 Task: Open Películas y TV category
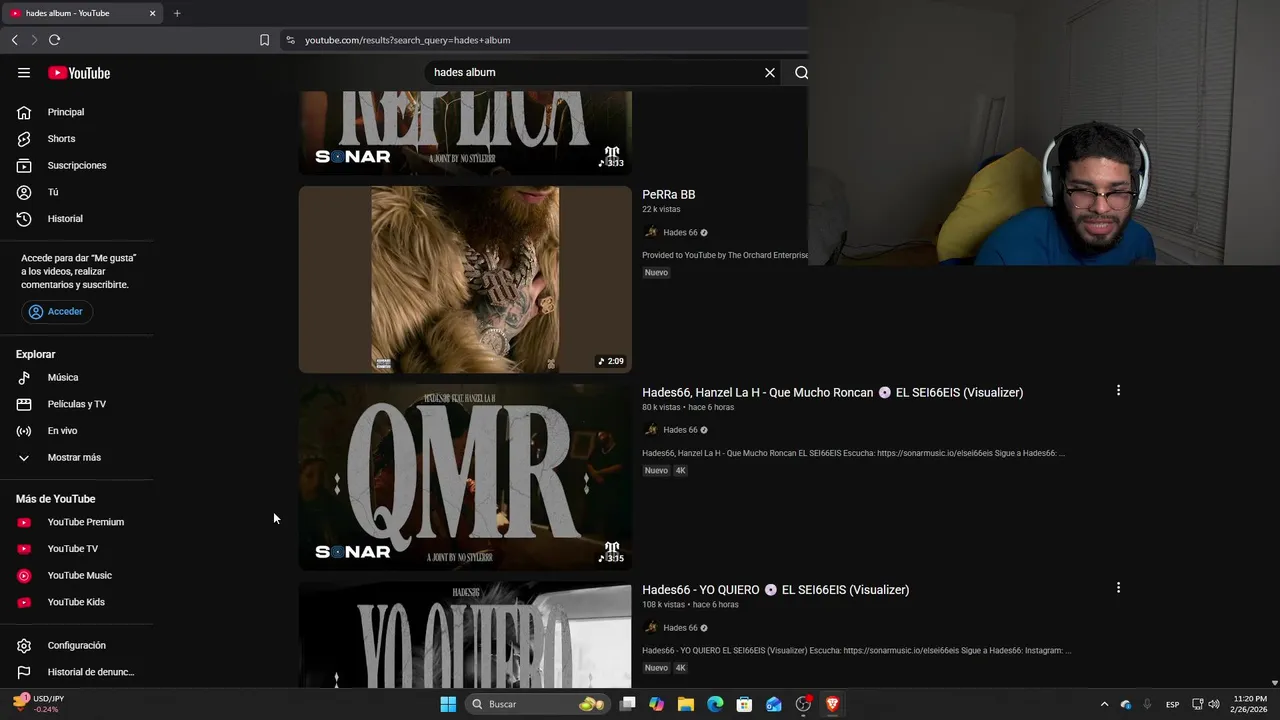77,404
